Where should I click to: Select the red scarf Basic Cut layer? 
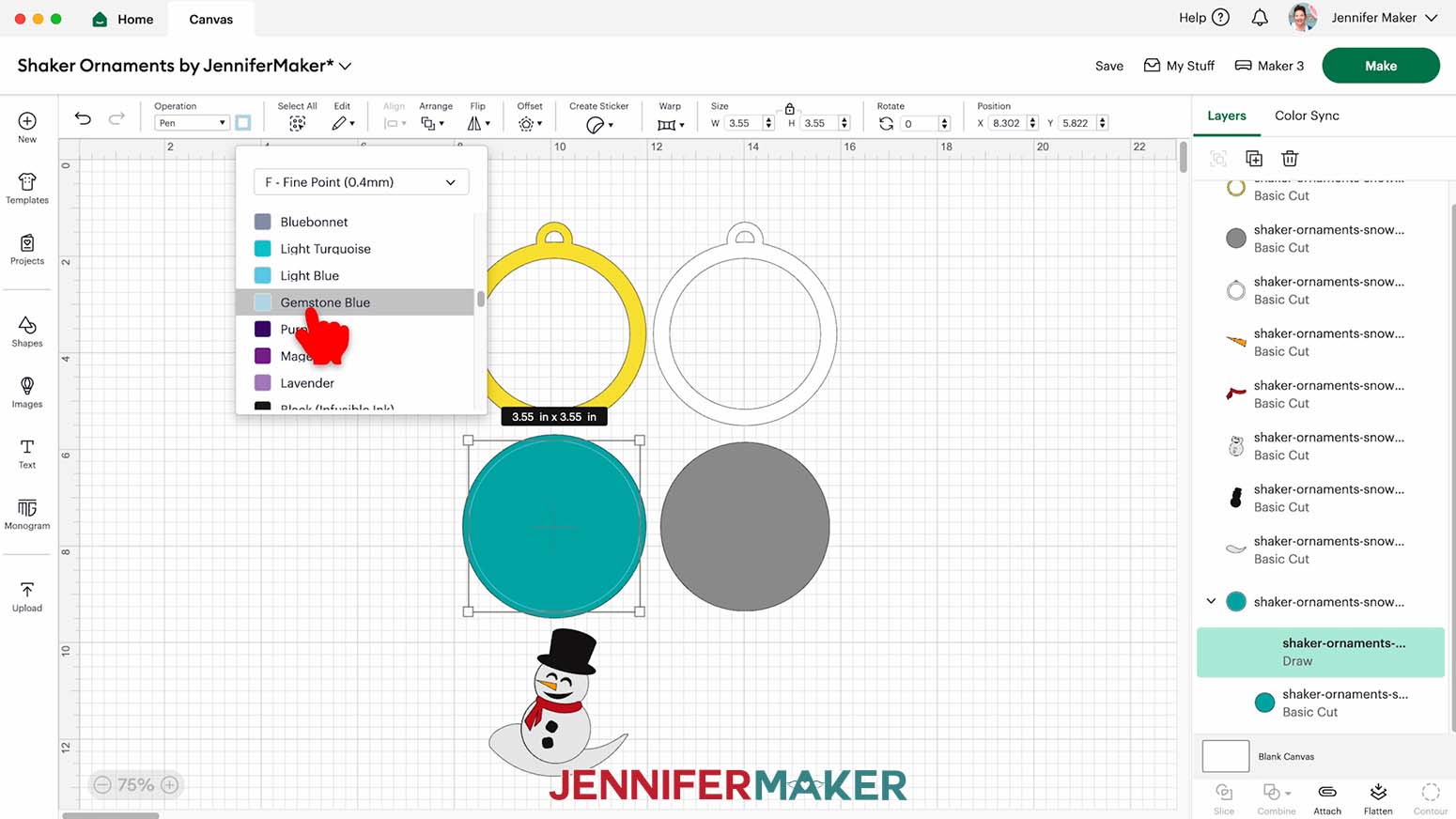[x=1320, y=394]
